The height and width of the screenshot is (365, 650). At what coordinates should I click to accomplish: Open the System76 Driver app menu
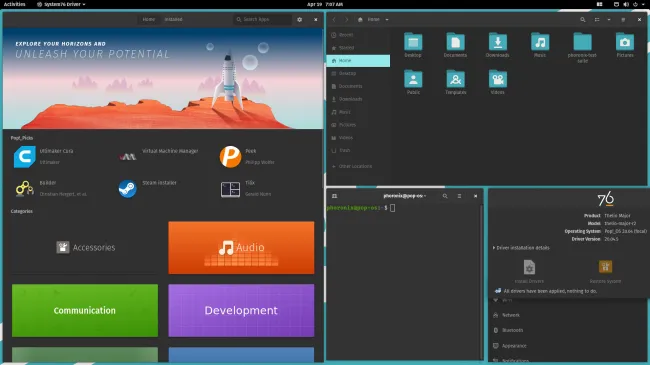coord(61,4)
